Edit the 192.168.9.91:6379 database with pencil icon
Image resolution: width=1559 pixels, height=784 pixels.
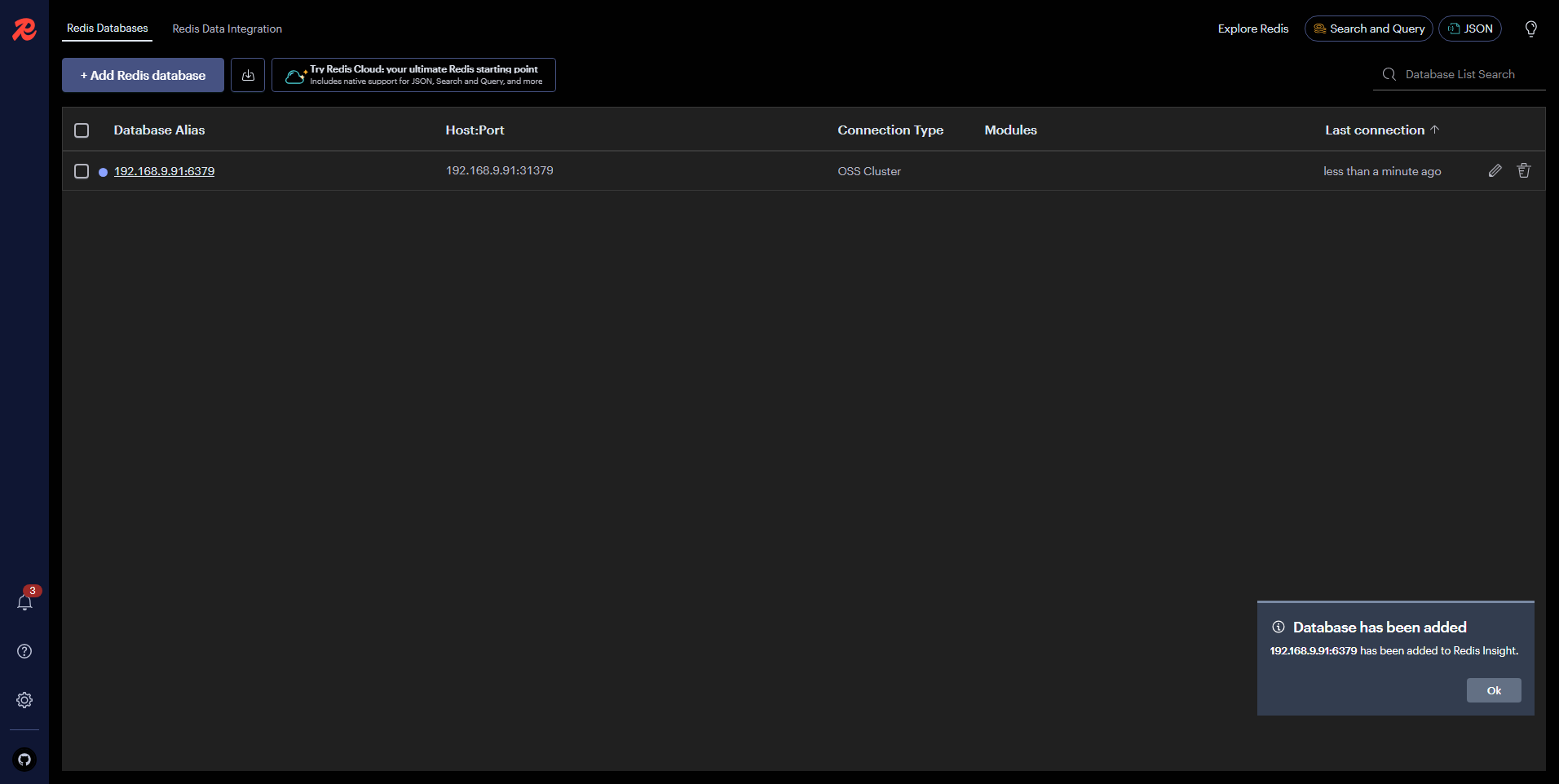[x=1495, y=170]
